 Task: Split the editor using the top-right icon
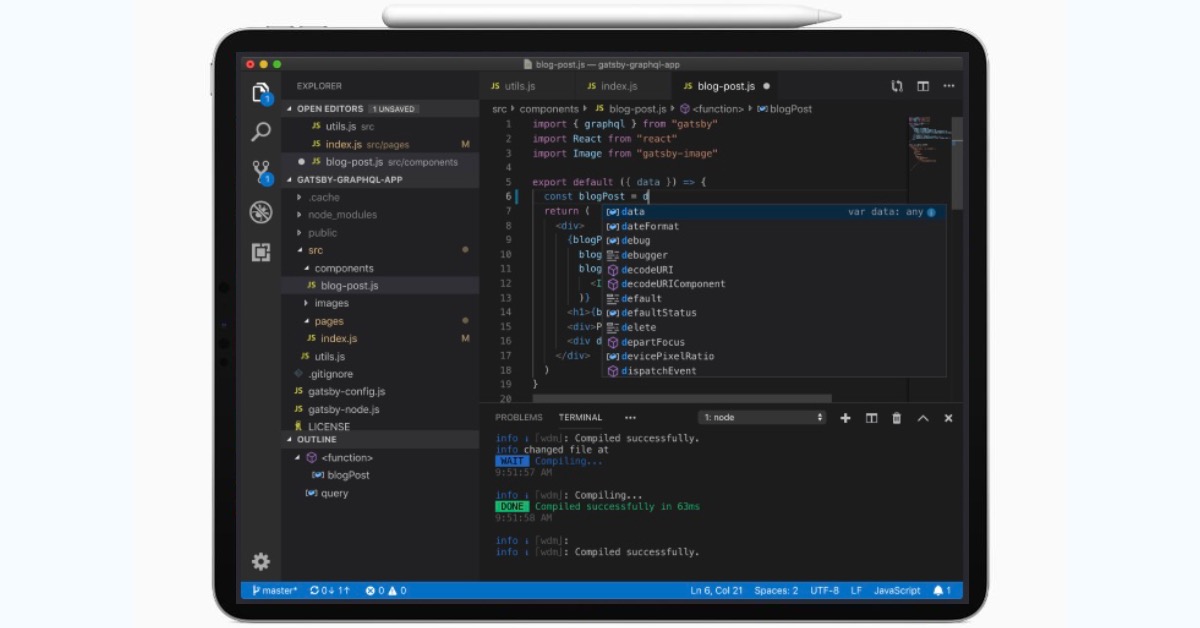921,86
